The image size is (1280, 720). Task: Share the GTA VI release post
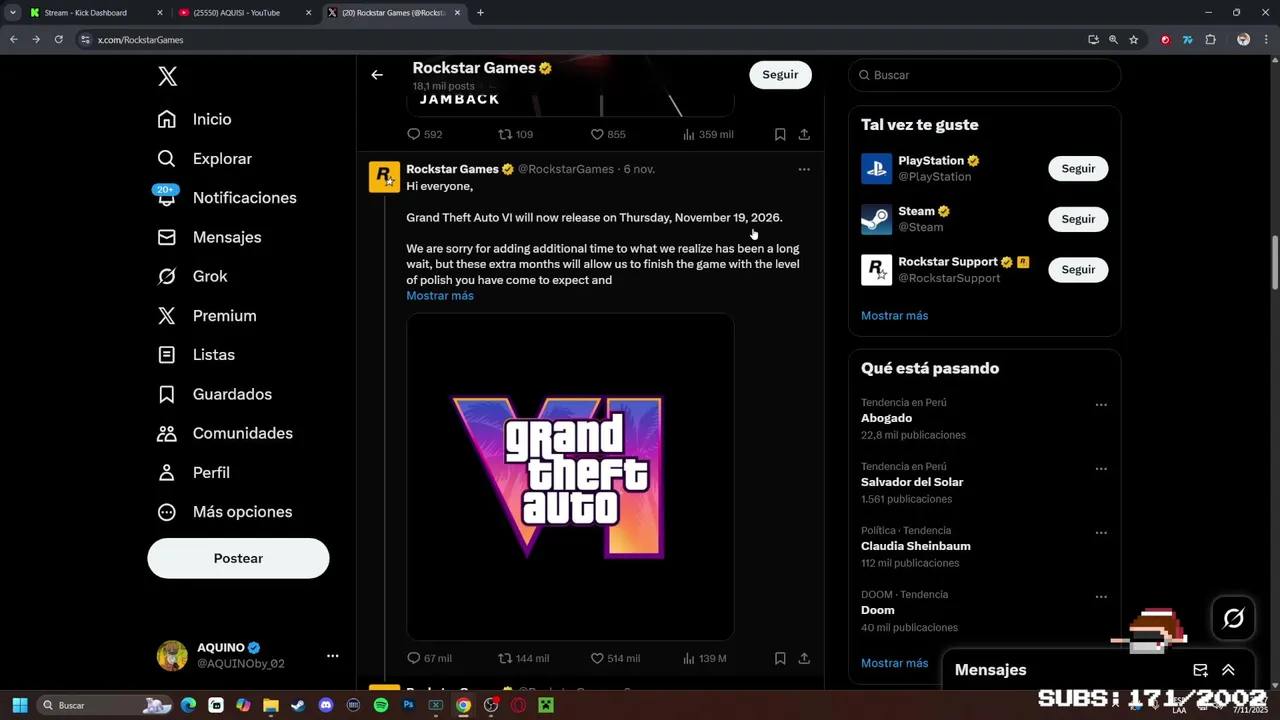[x=804, y=658]
